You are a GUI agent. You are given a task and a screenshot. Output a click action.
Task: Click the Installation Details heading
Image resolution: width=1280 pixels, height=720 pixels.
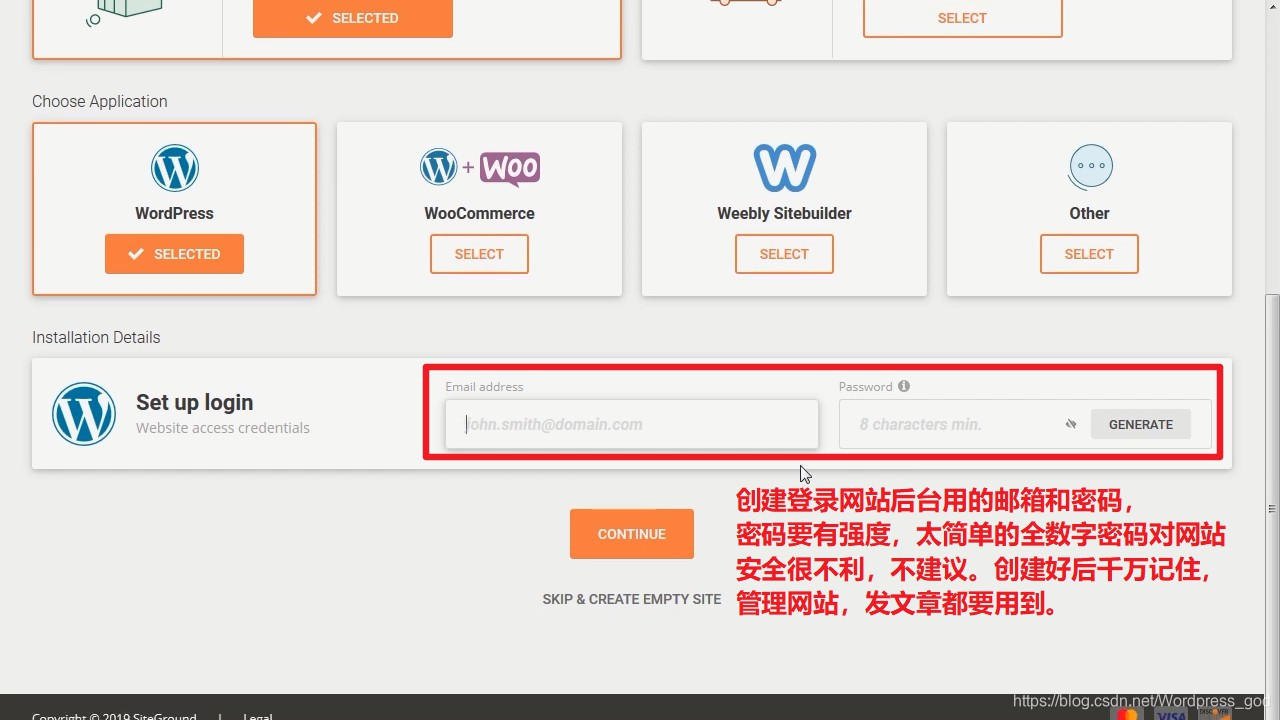(x=96, y=337)
